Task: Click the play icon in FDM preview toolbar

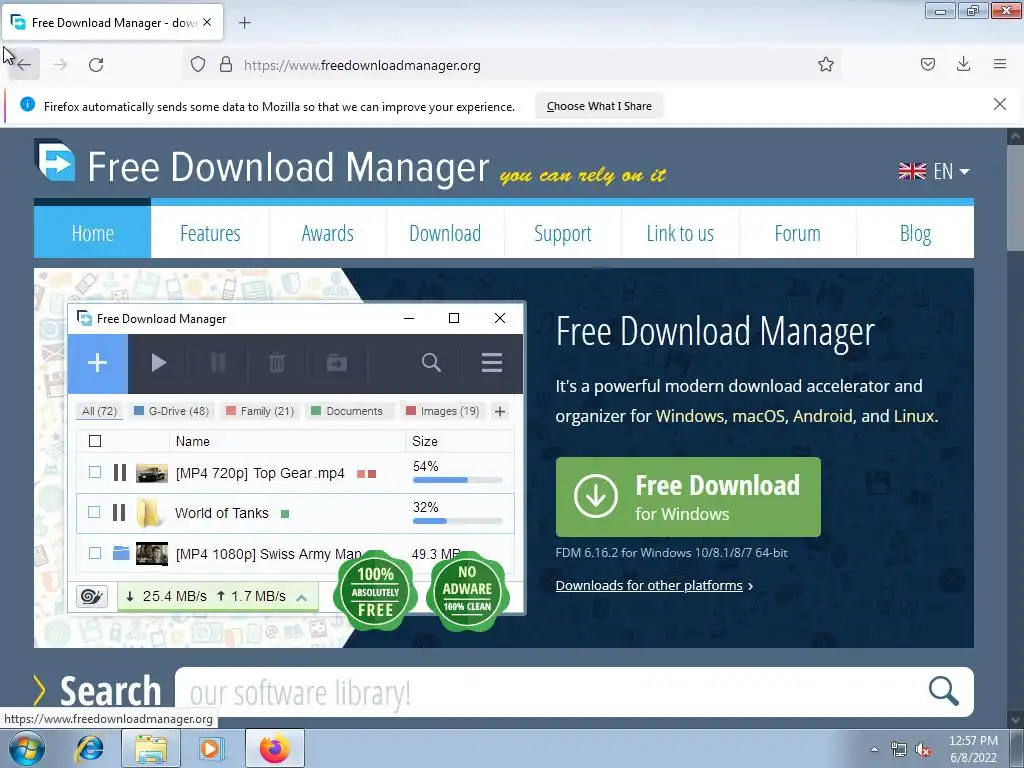Action: [x=158, y=363]
